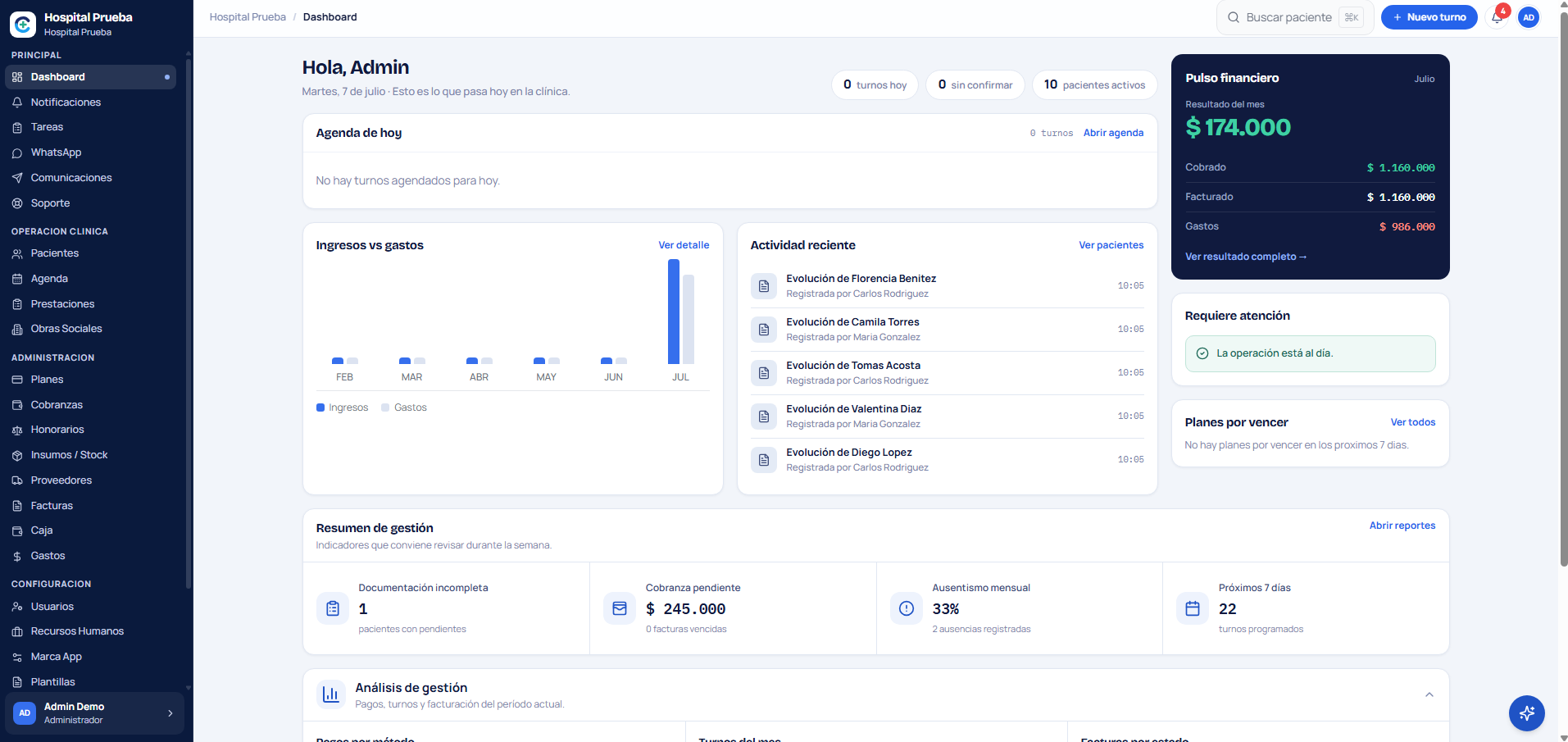Click the Planes card icon

coord(17,380)
